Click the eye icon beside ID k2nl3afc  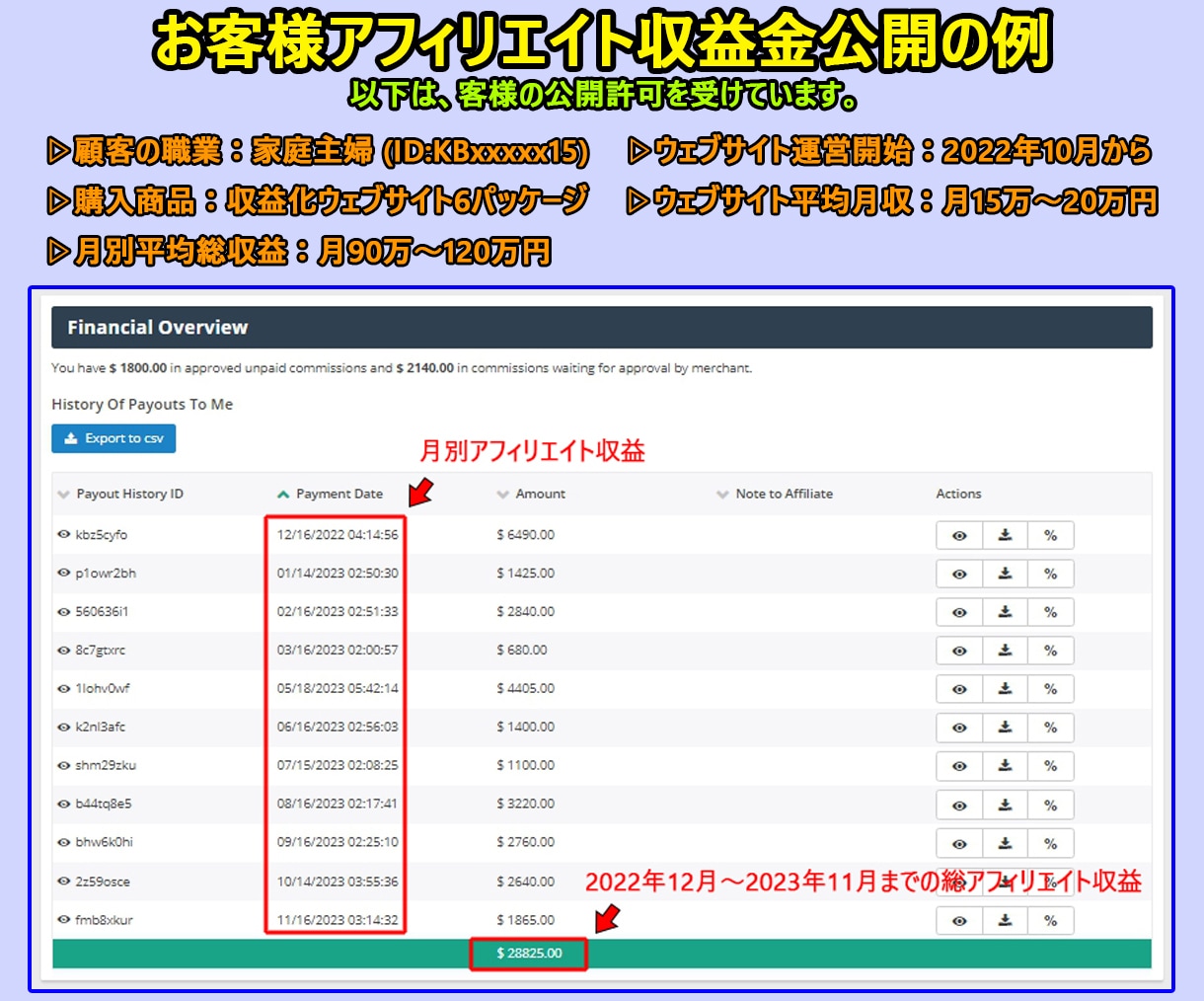click(x=63, y=727)
